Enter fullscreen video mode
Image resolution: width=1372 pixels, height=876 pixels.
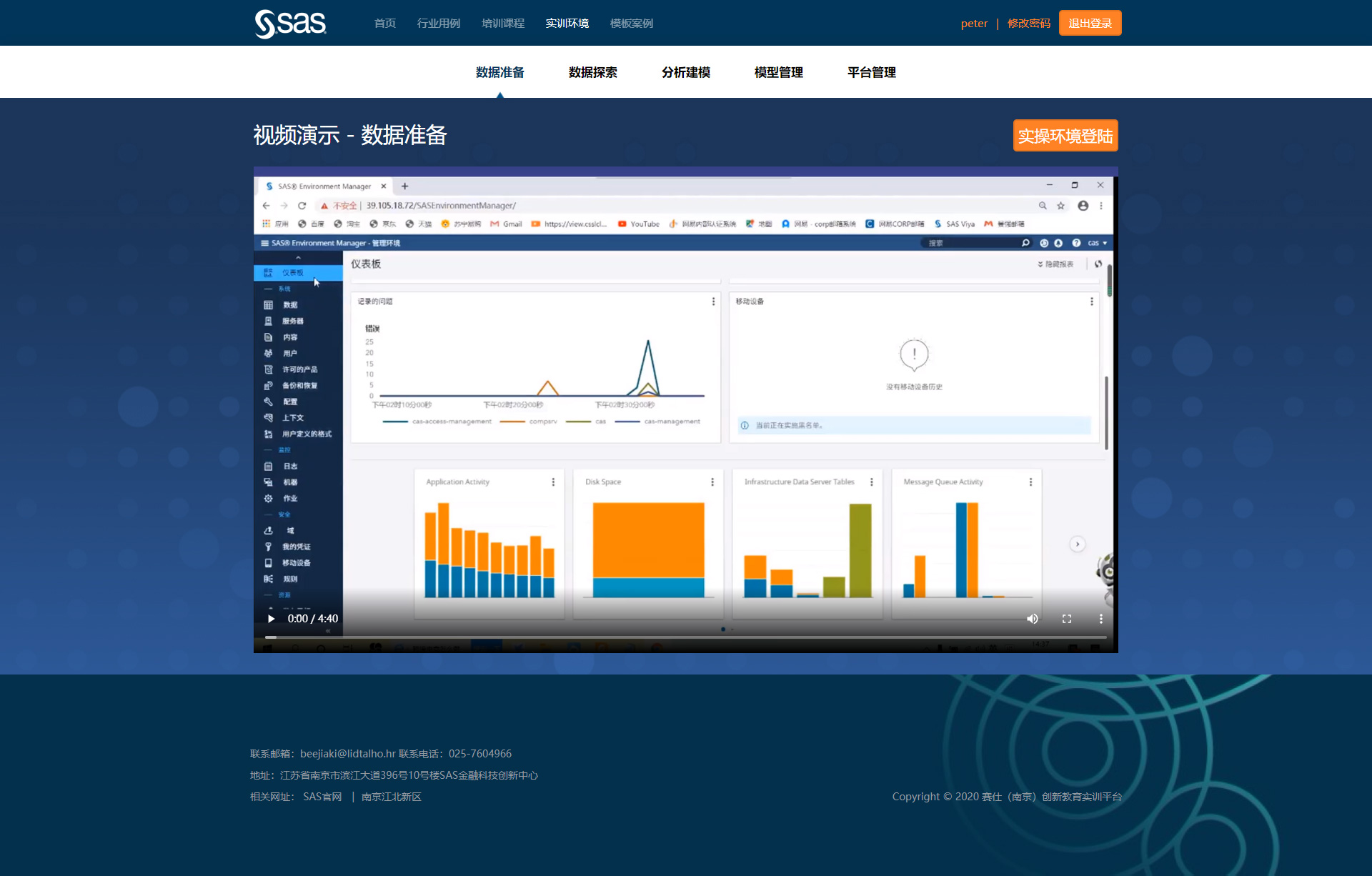(x=1066, y=619)
